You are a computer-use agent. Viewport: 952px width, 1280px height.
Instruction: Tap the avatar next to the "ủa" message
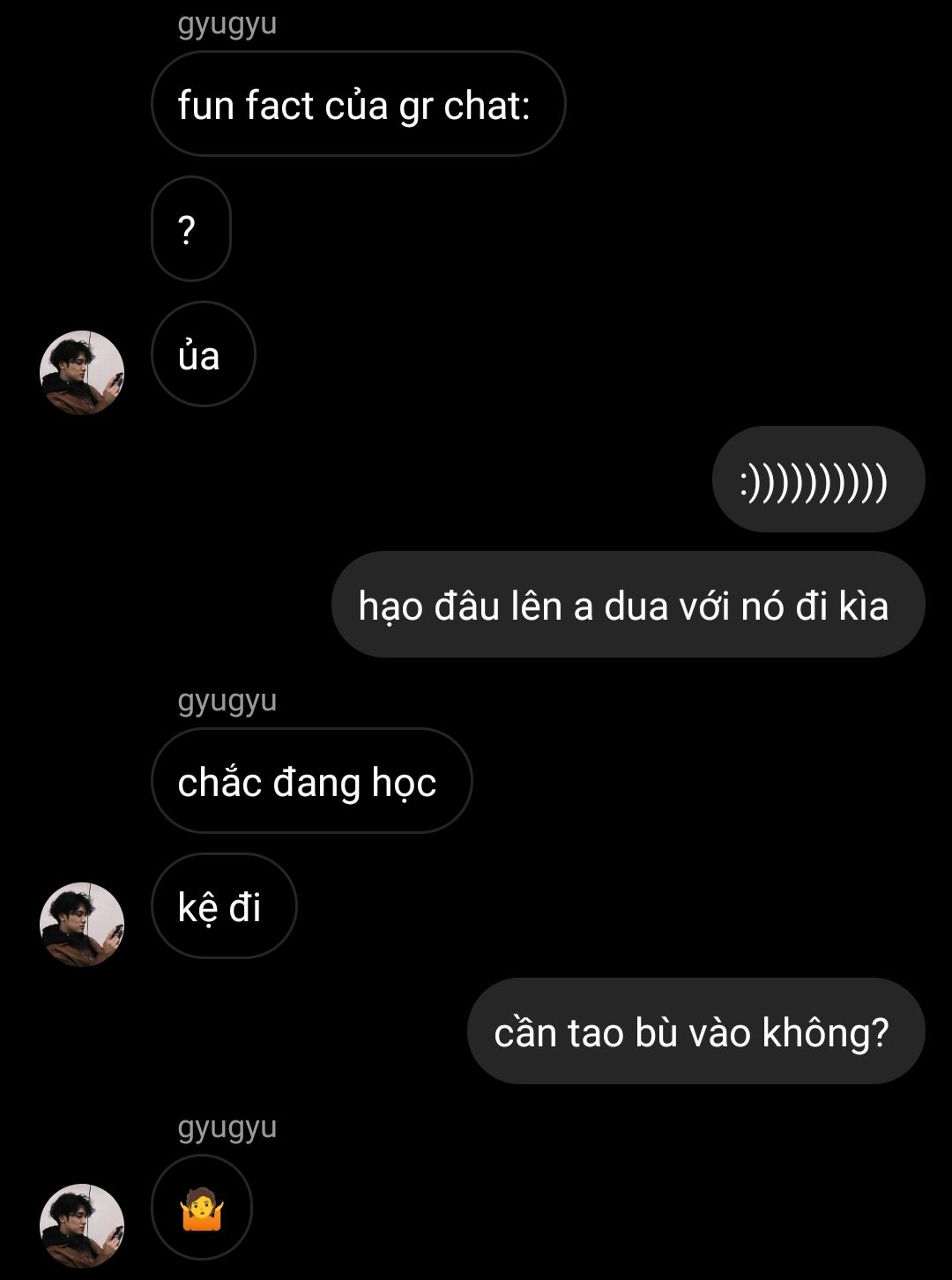pyautogui.click(x=82, y=373)
